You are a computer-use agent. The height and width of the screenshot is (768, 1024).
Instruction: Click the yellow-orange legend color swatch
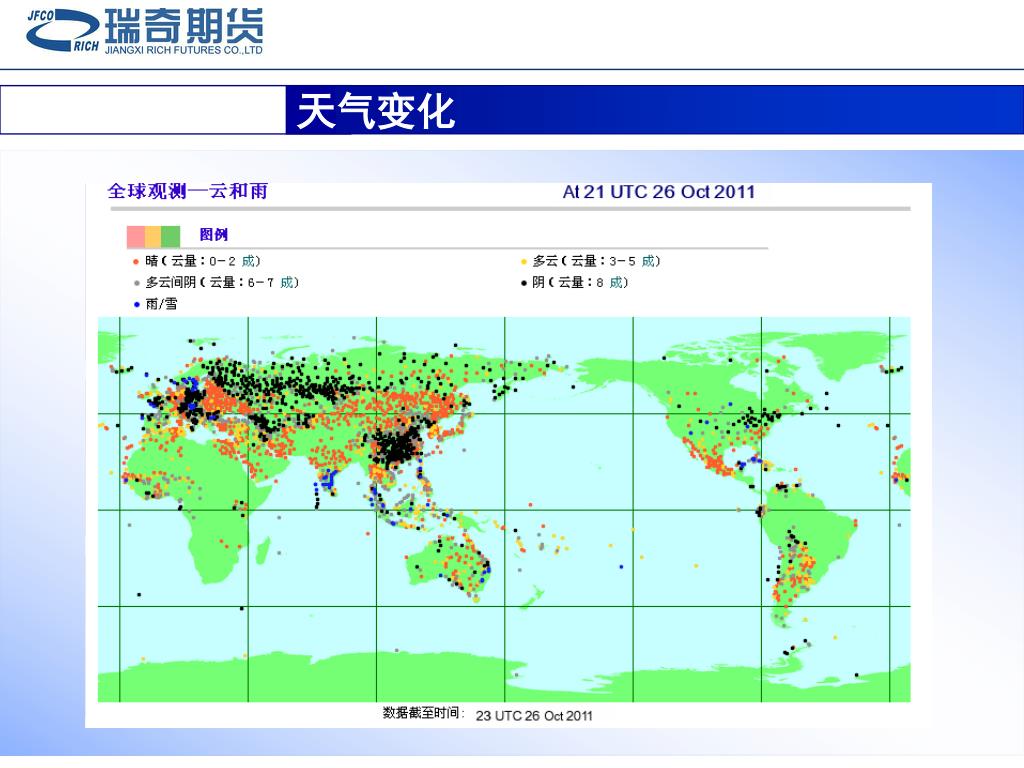click(153, 236)
